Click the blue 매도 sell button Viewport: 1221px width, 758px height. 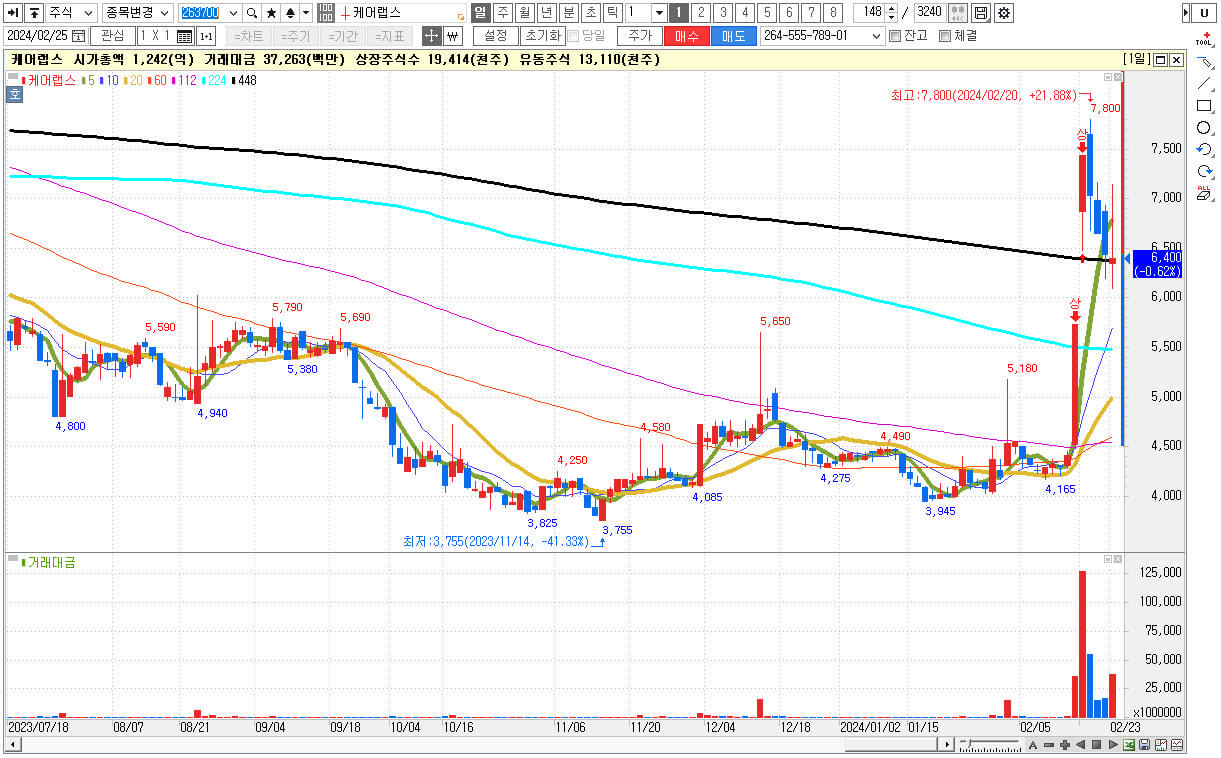pos(734,36)
